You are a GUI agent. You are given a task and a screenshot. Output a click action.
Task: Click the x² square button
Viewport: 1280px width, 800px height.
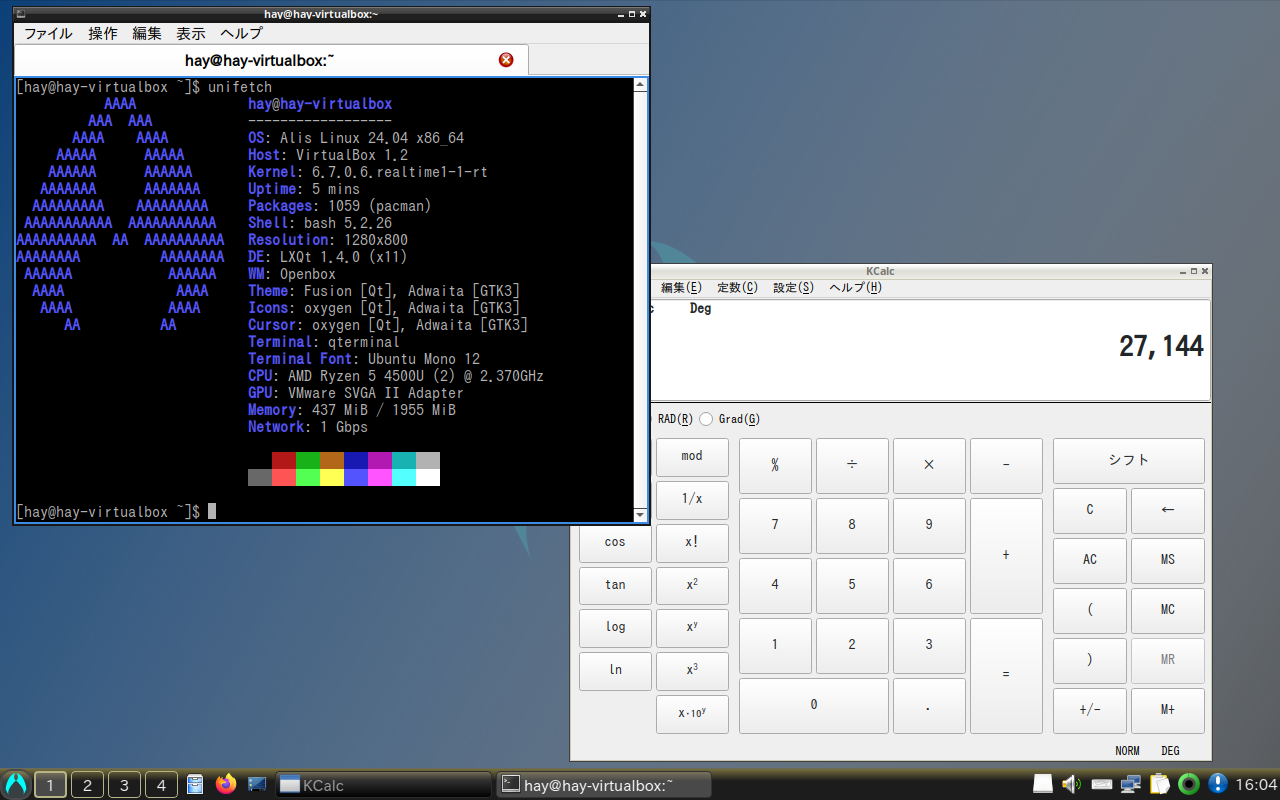[692, 585]
